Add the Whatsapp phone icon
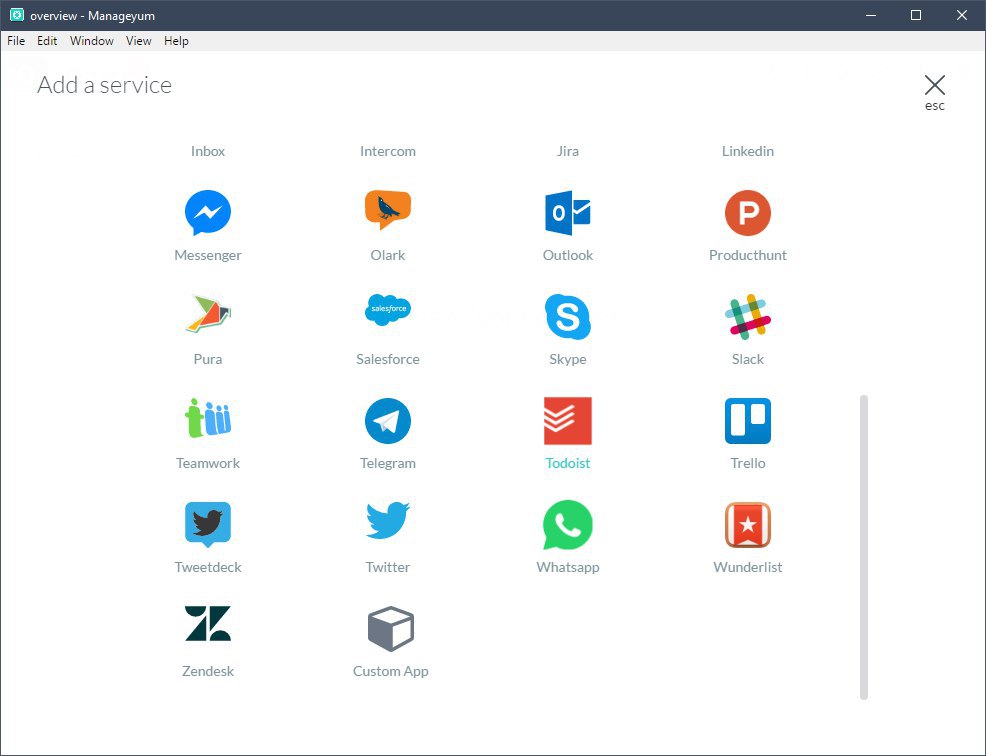The height and width of the screenshot is (756, 986). coord(568,525)
